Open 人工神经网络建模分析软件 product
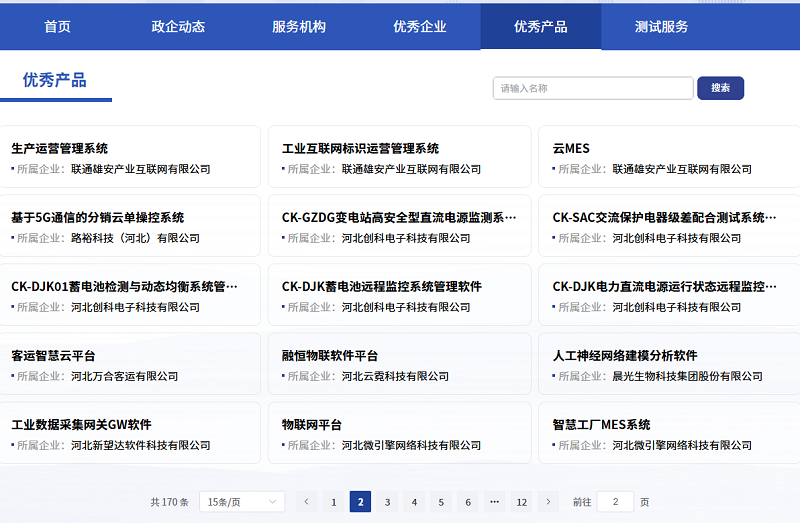The image size is (800, 523). [669, 364]
